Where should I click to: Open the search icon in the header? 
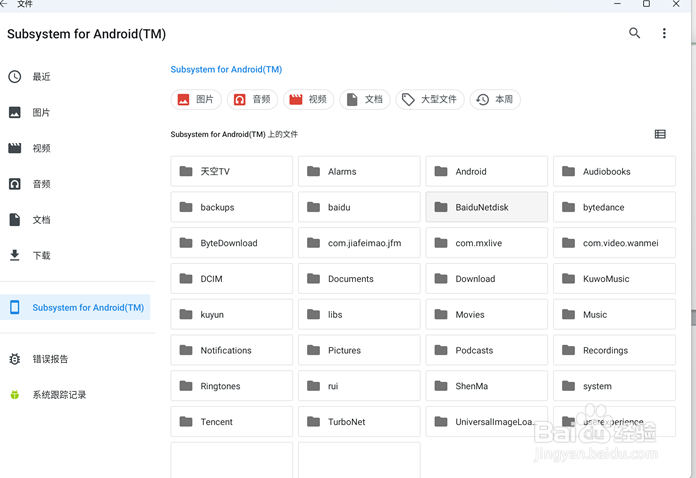634,33
